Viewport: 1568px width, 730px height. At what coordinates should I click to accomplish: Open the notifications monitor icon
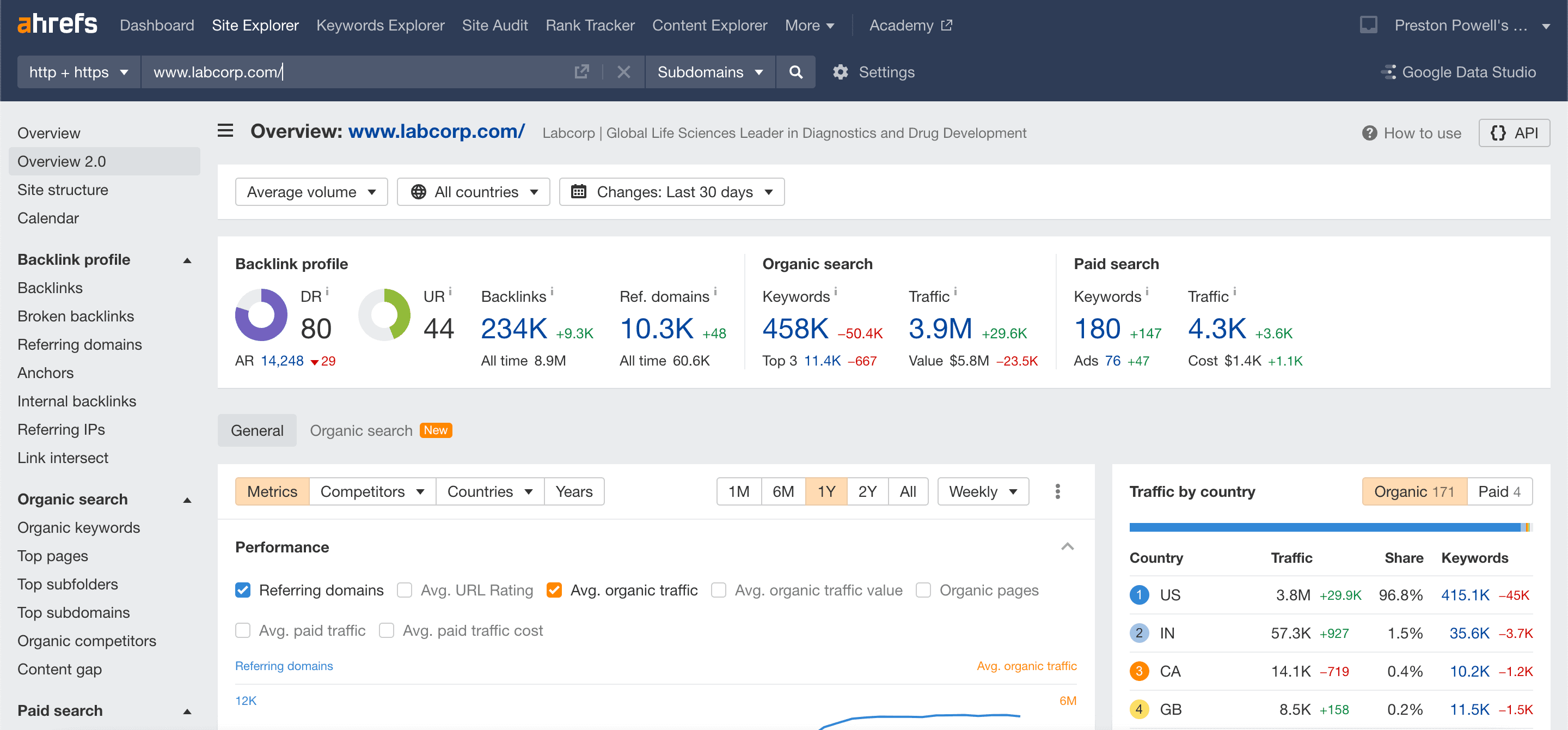(1368, 25)
